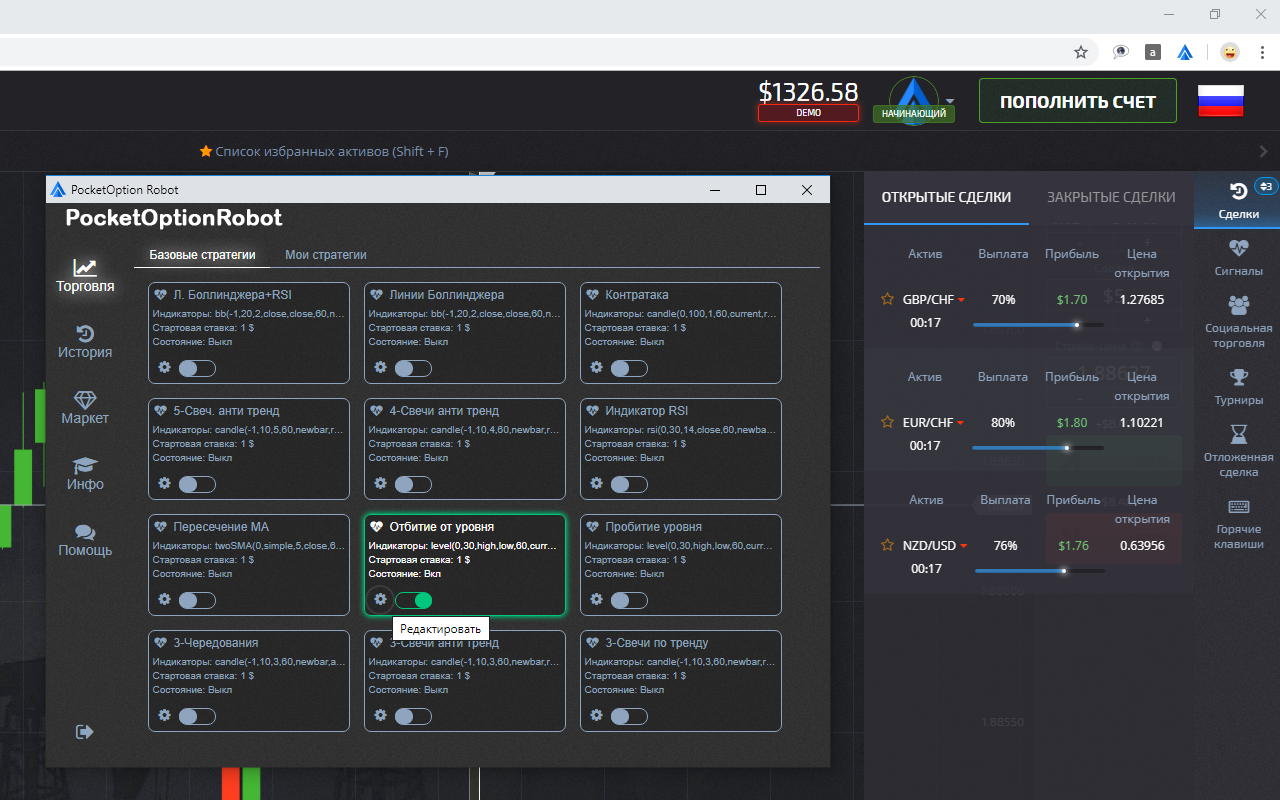This screenshot has width=1280, height=800.
Task: Select the 3-Свечи анти тренд strategy card
Action: [465, 680]
